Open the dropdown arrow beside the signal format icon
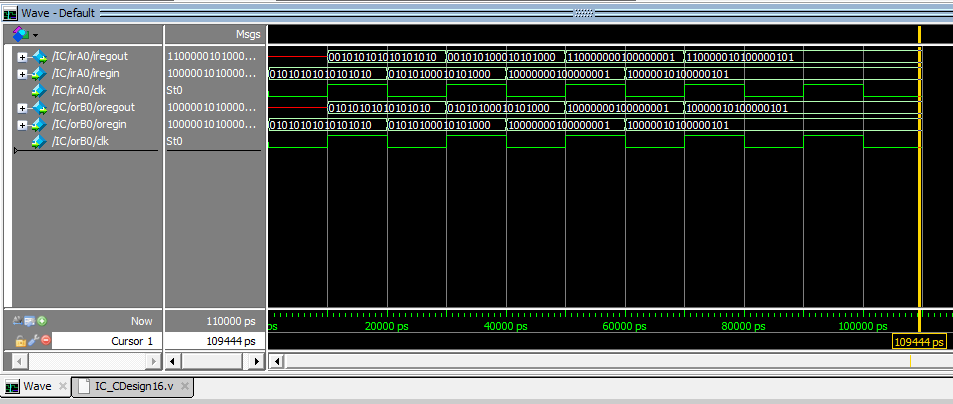The height and width of the screenshot is (404, 953). [x=36, y=35]
